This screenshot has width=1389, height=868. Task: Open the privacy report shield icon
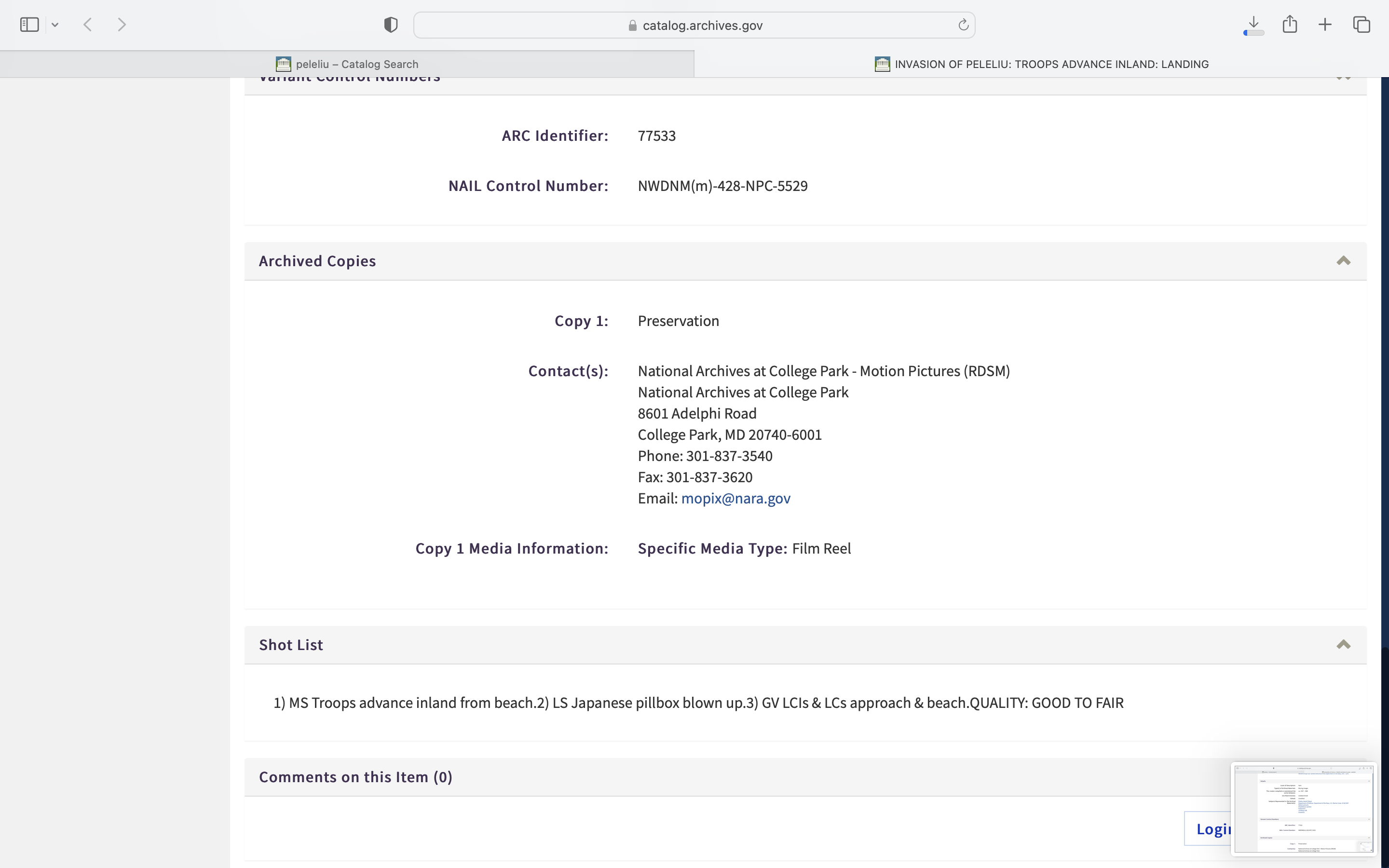[x=391, y=25]
